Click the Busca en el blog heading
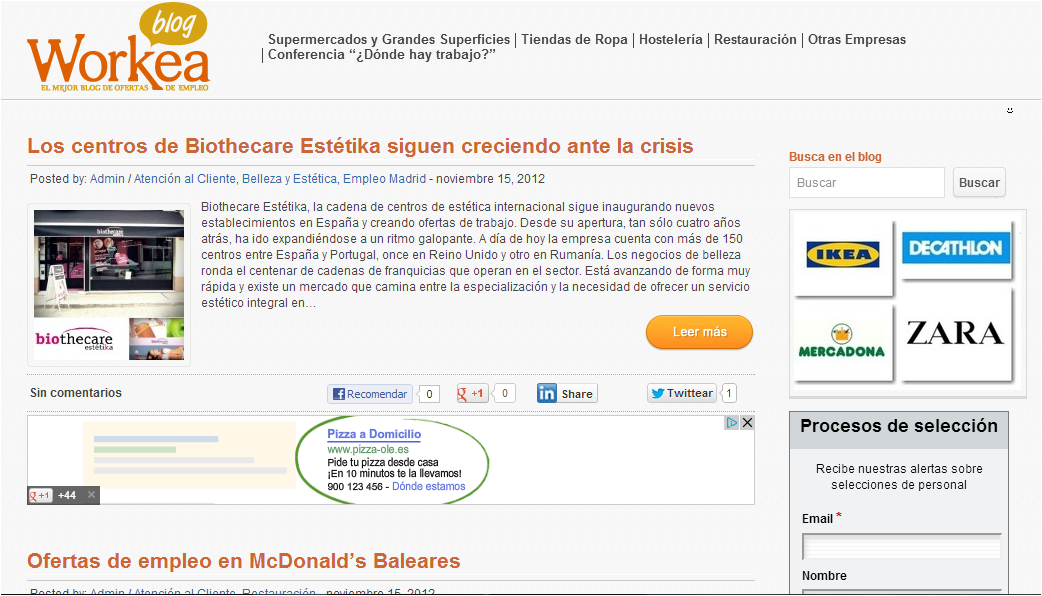This screenshot has width=1042, height=596. (x=835, y=157)
